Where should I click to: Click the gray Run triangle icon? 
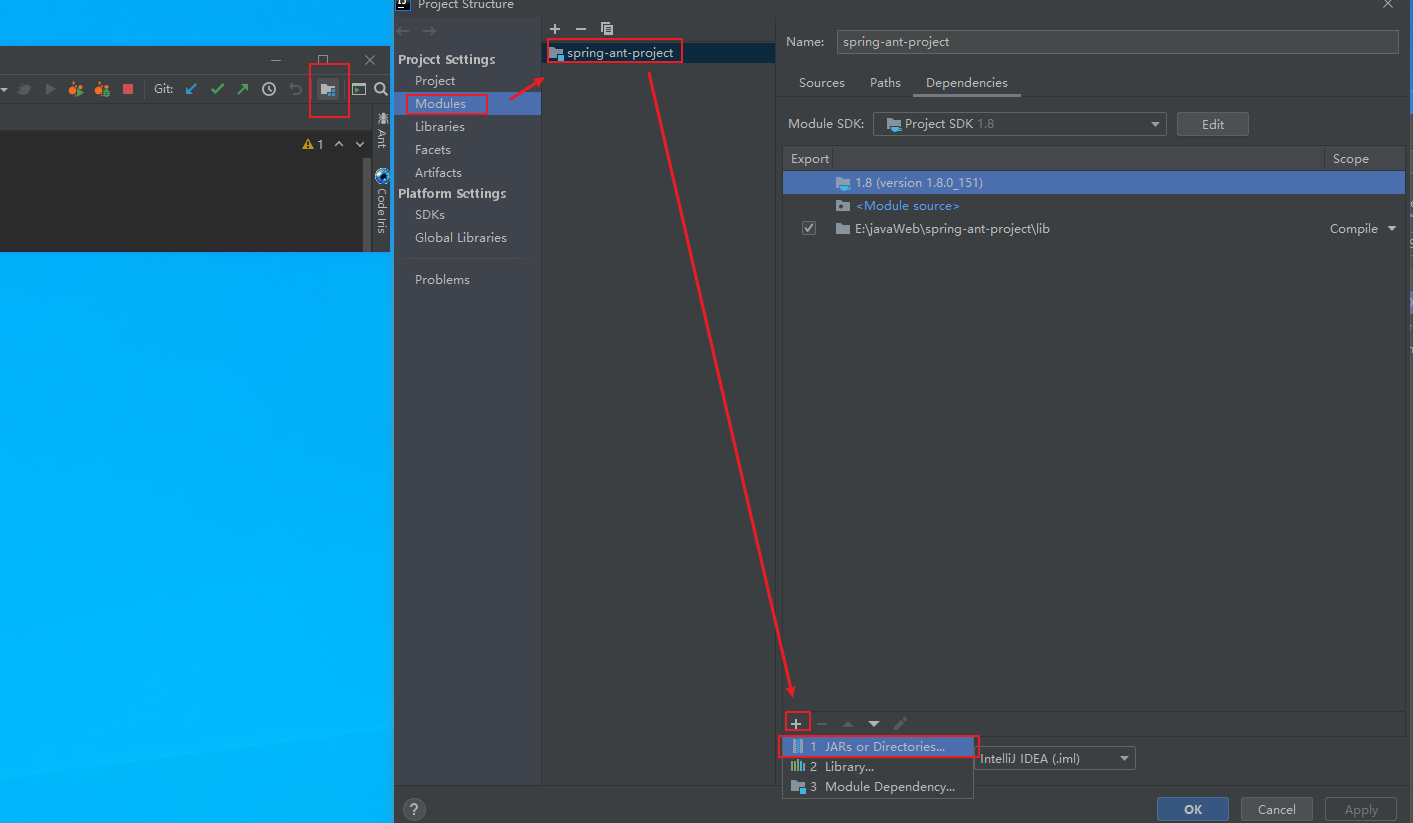(x=50, y=89)
